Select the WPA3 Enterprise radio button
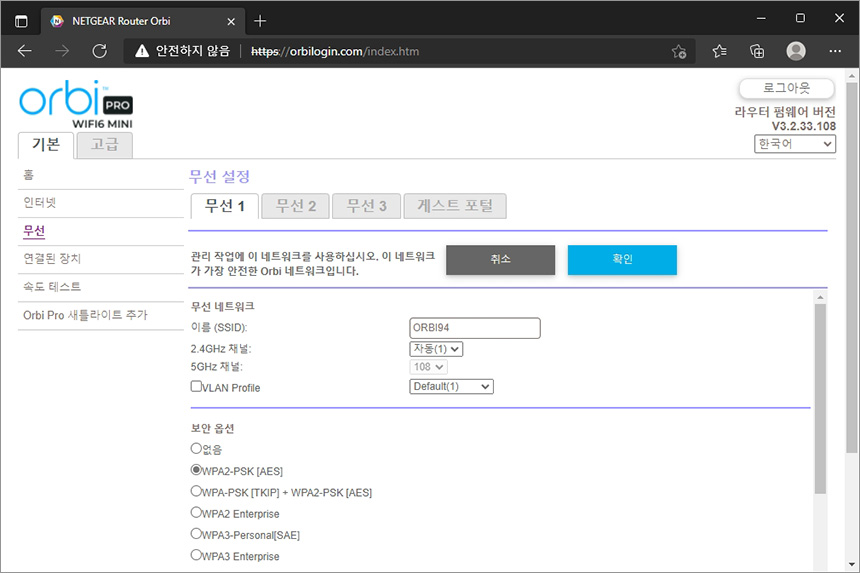 point(196,554)
